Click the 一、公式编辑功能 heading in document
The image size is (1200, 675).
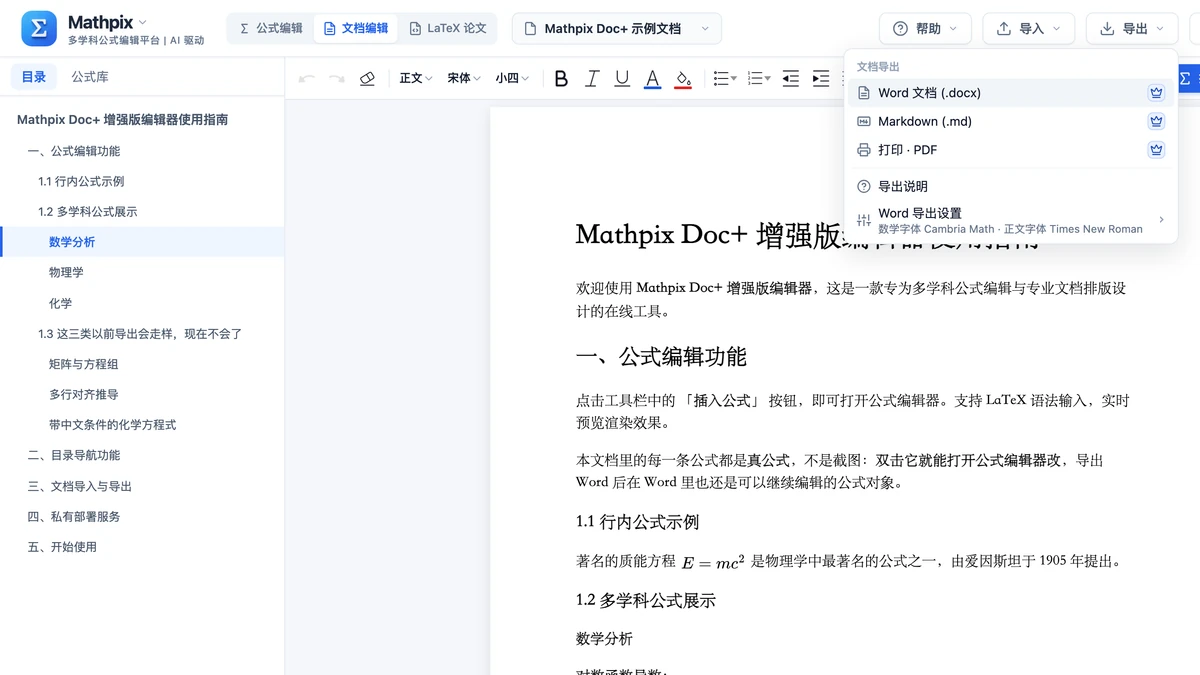coord(661,357)
